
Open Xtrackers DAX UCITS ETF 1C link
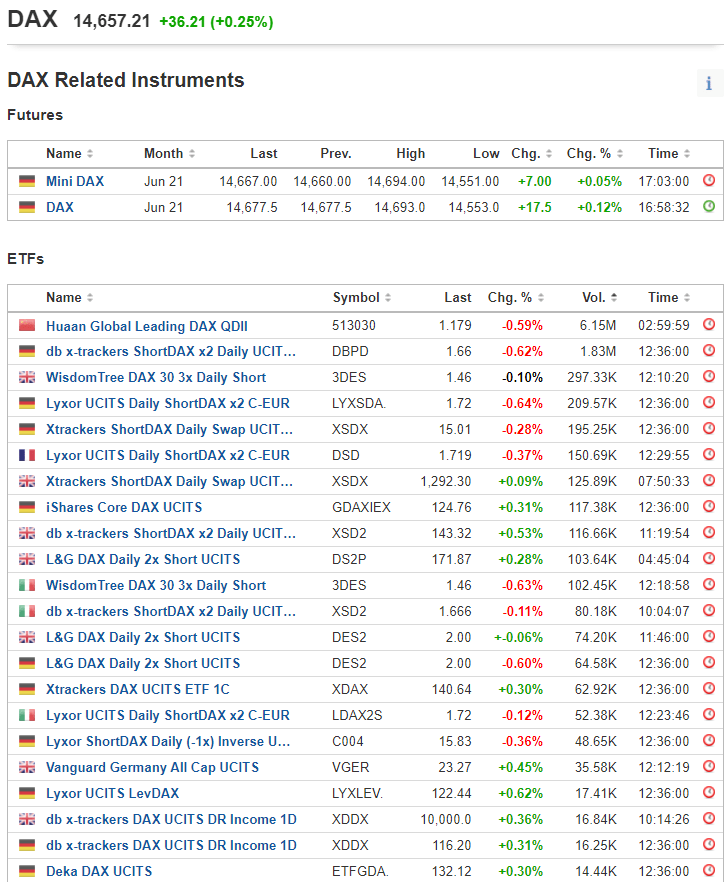pos(138,689)
